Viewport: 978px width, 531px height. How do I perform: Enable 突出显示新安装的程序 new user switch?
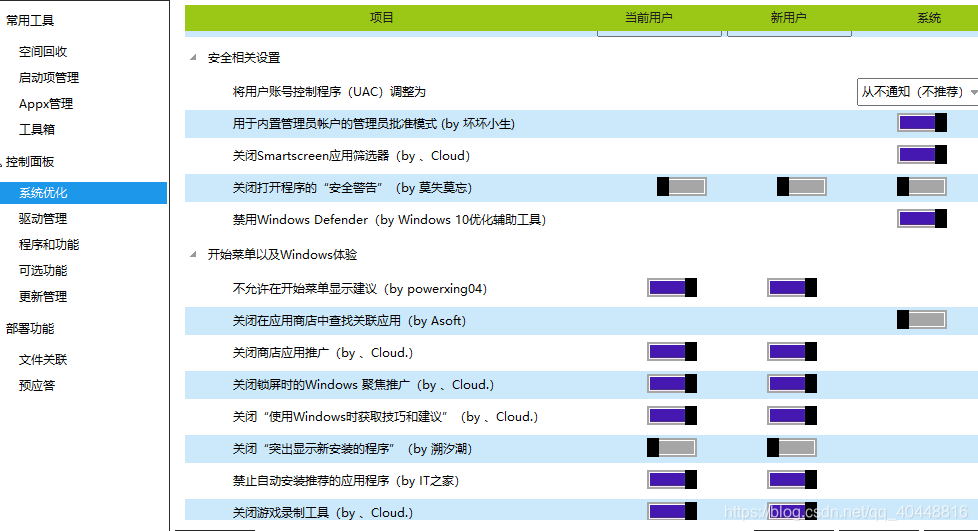(792, 448)
